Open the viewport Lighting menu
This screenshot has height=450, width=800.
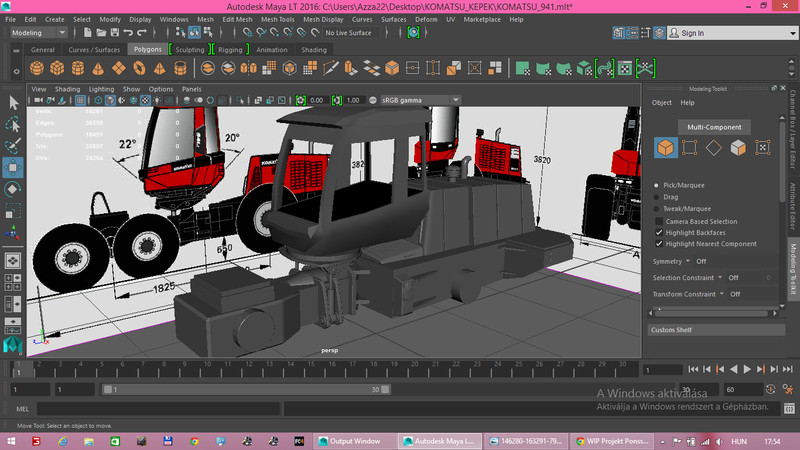pyautogui.click(x=102, y=89)
